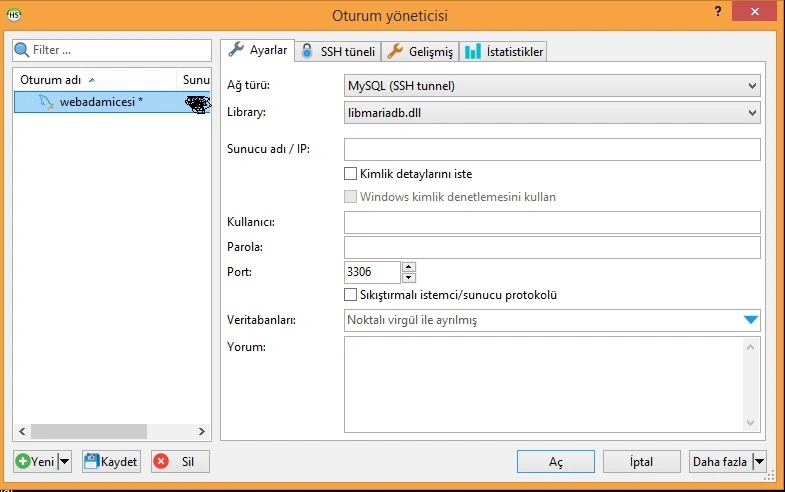
Task: Click the Sunucu adı / IP field
Action: coord(552,149)
